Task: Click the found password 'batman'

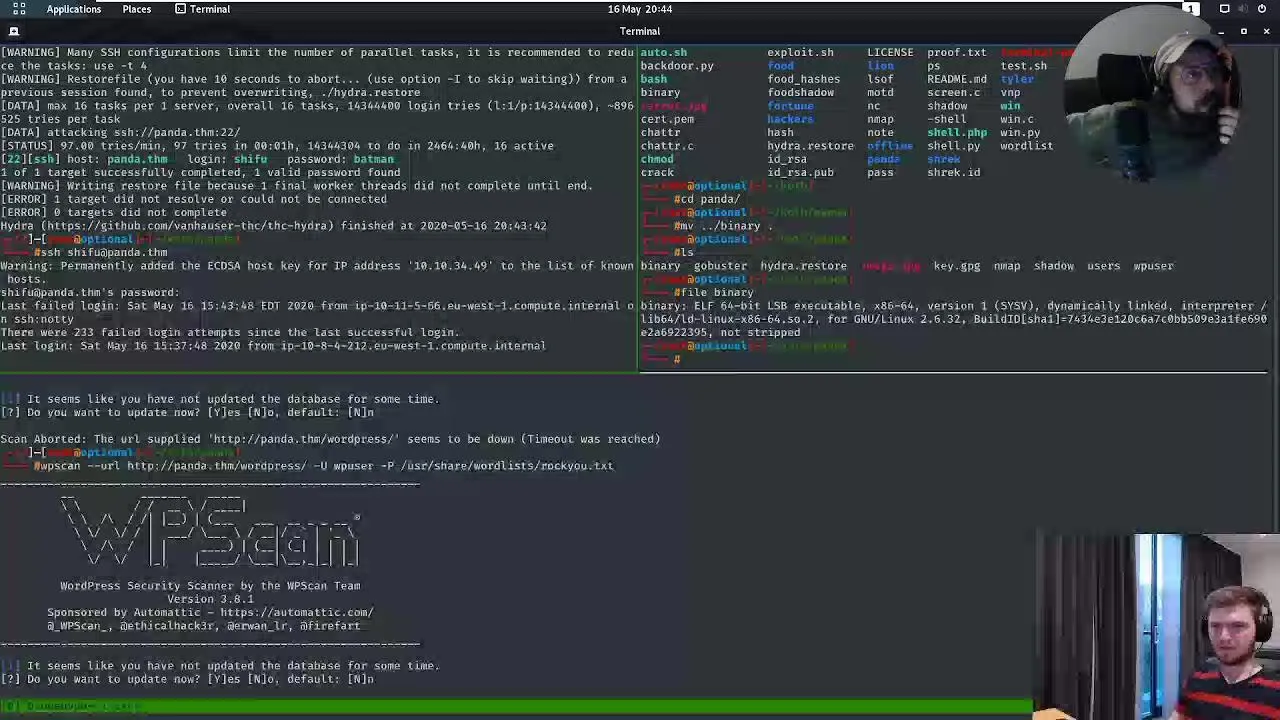Action: 374,159
